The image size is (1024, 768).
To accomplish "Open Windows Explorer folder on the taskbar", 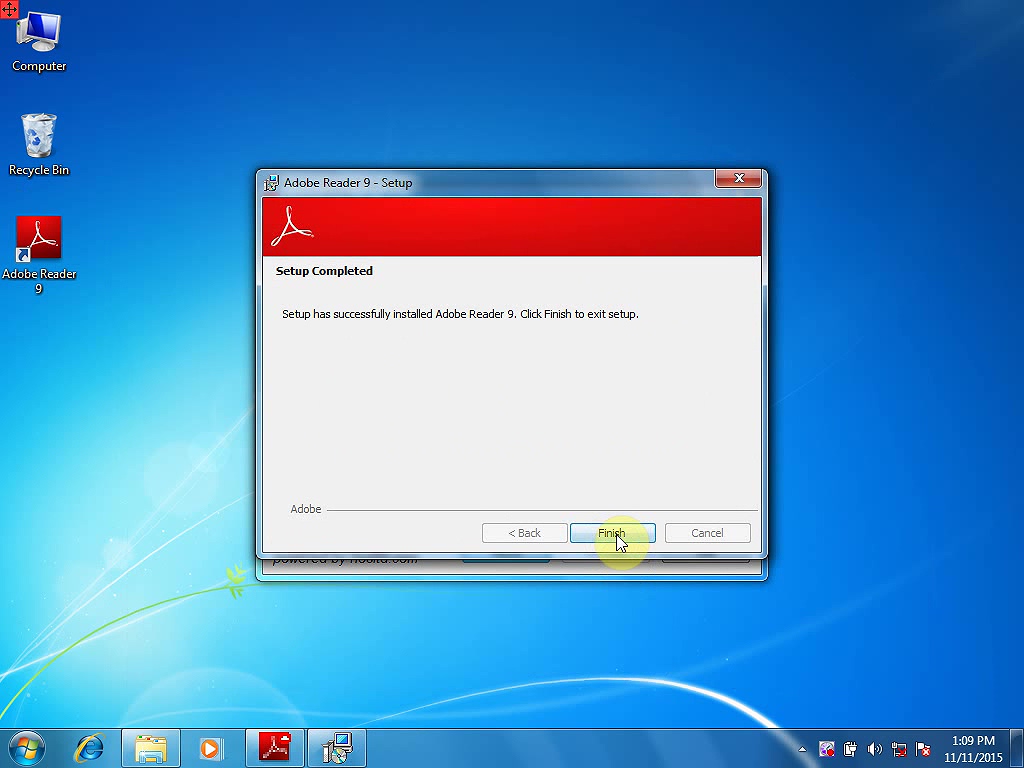I will click(151, 748).
